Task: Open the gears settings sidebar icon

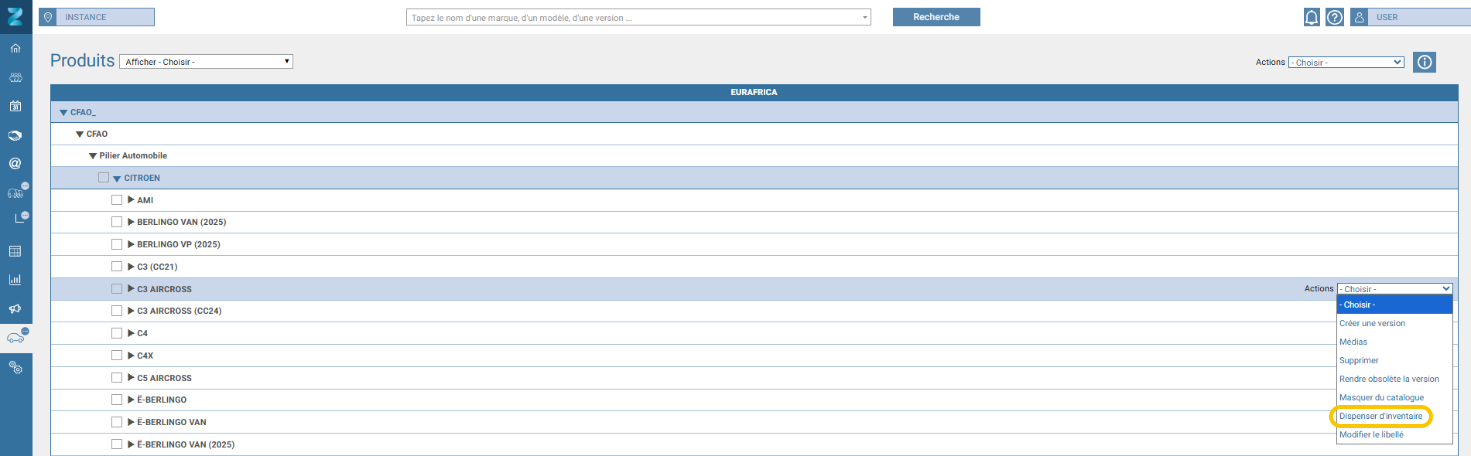Action: pyautogui.click(x=15, y=367)
